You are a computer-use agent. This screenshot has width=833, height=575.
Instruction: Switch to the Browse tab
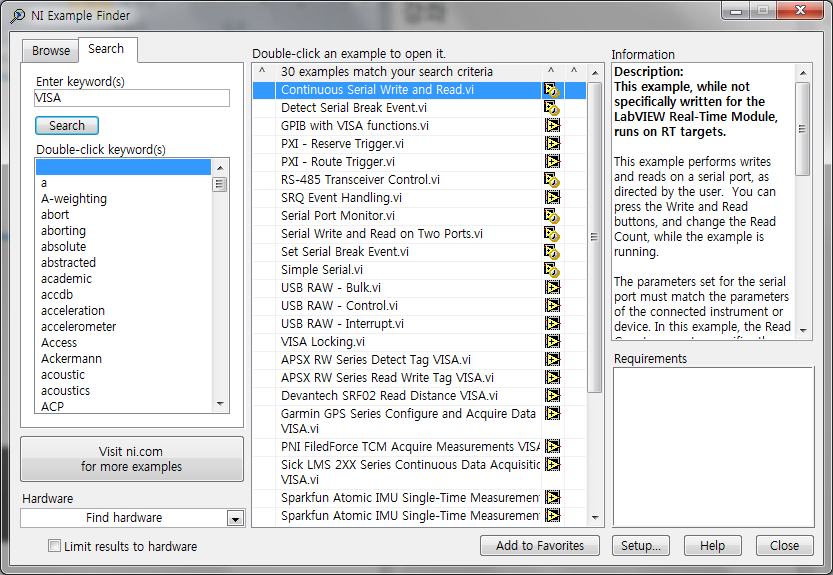coord(50,51)
